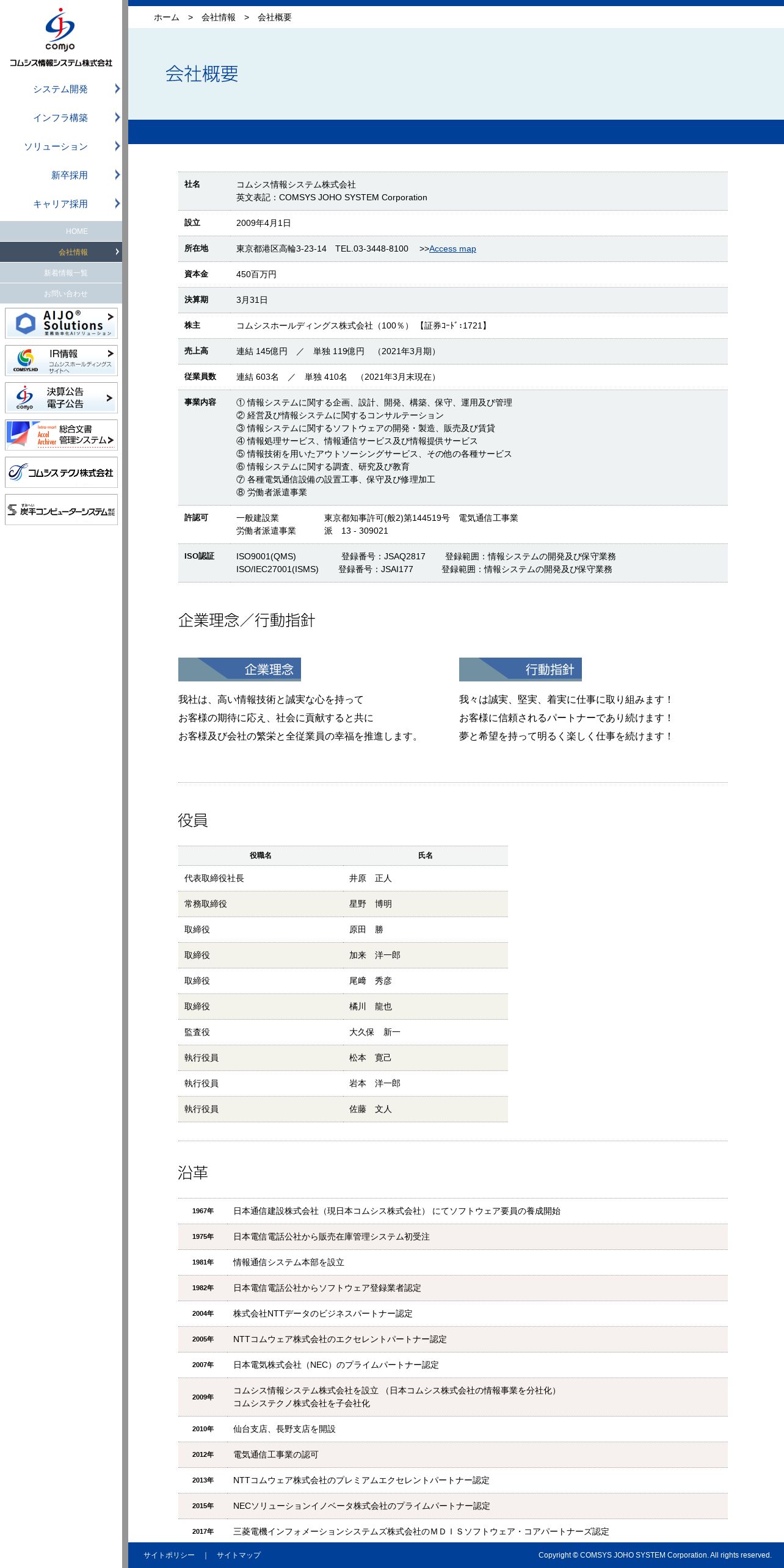Open the 新卒採用 menu item

pyautogui.click(x=61, y=175)
